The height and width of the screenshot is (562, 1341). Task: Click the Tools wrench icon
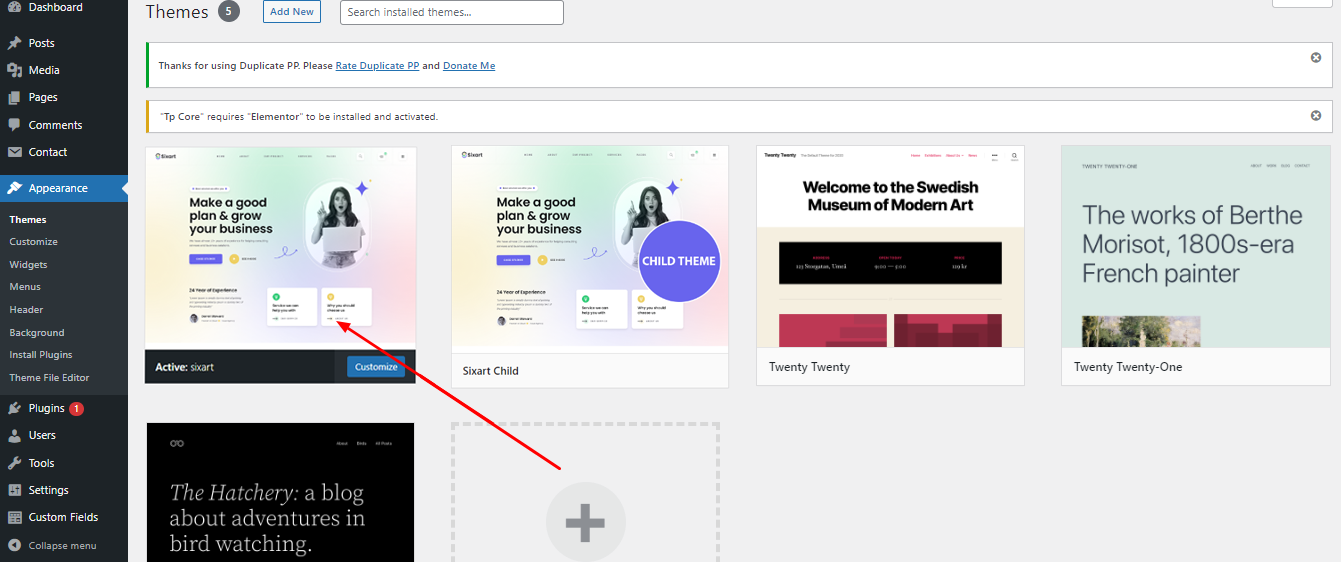click(x=14, y=463)
